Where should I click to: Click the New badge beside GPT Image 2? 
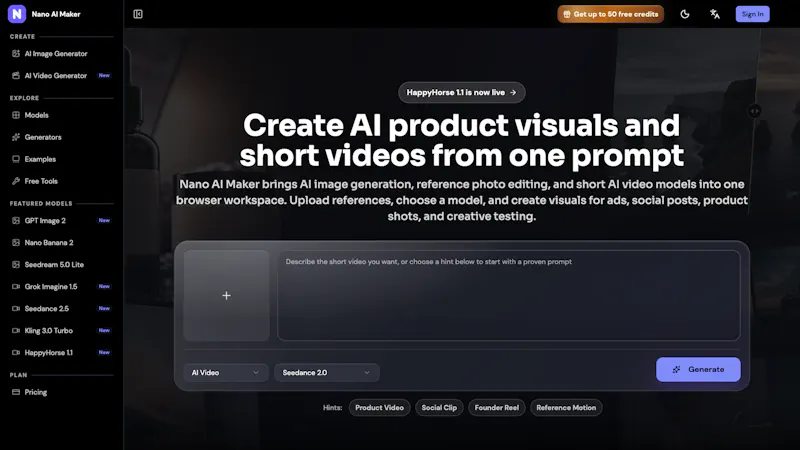pyautogui.click(x=104, y=221)
